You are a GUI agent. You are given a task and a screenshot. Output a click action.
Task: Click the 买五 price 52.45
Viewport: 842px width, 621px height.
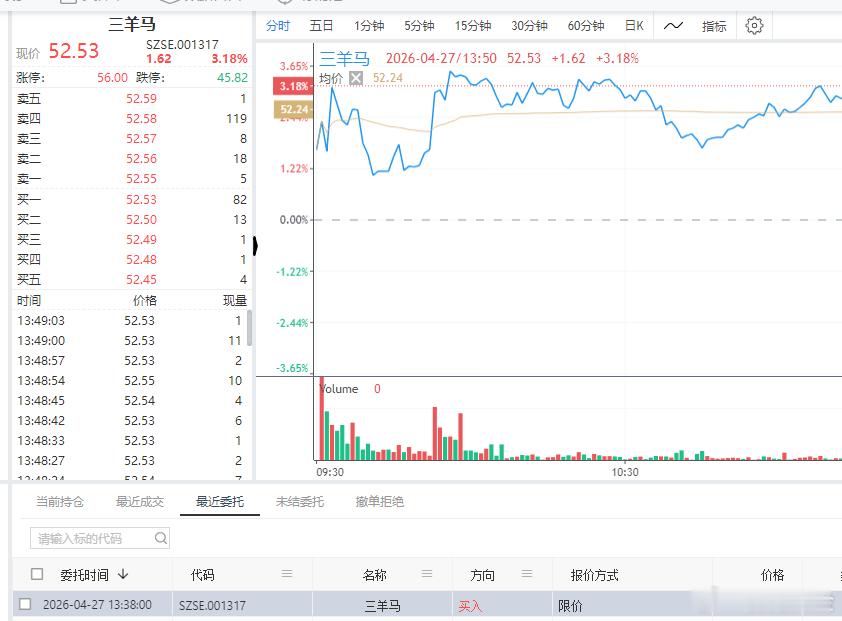pyautogui.click(x=141, y=280)
